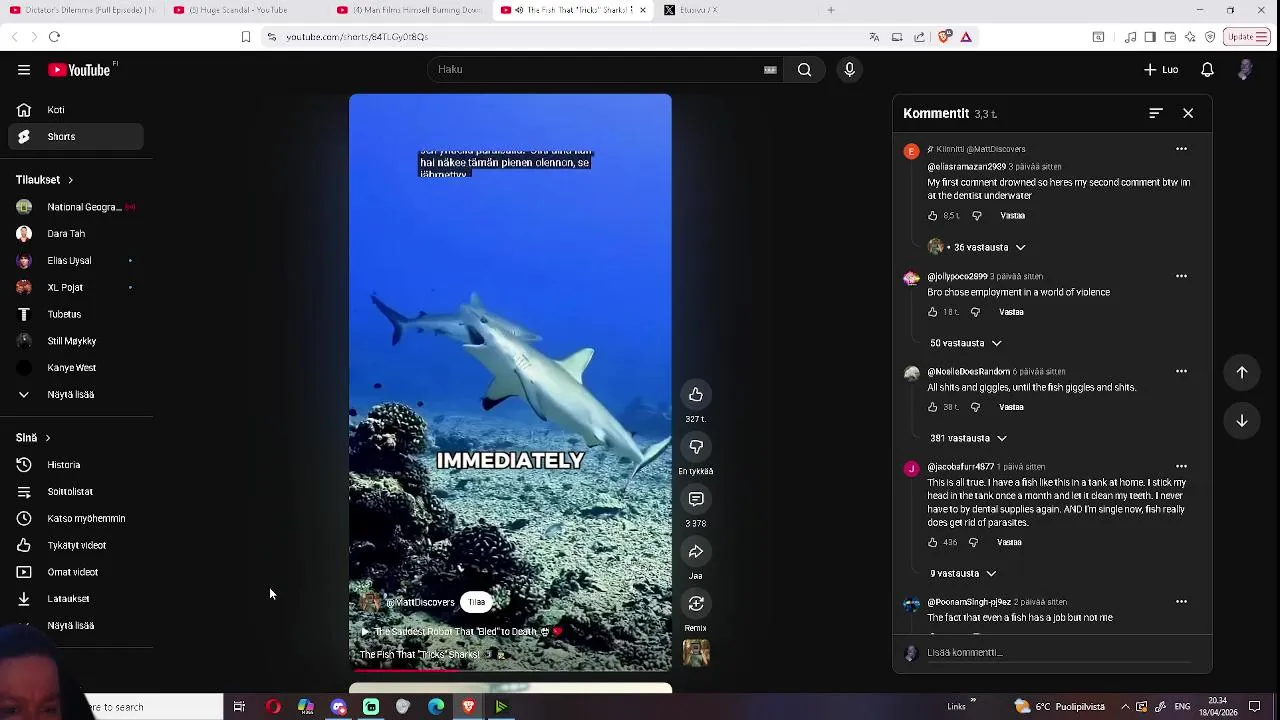Click the comments icon showing 3 378
Image resolution: width=1280 pixels, height=720 pixels.
click(x=696, y=499)
